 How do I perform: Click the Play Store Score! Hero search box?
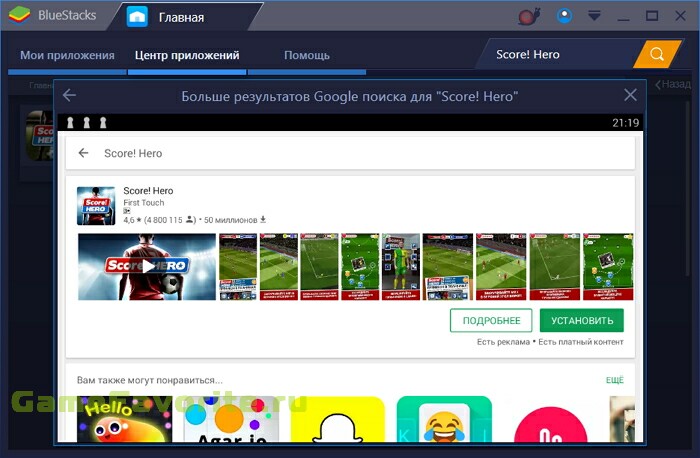point(350,153)
